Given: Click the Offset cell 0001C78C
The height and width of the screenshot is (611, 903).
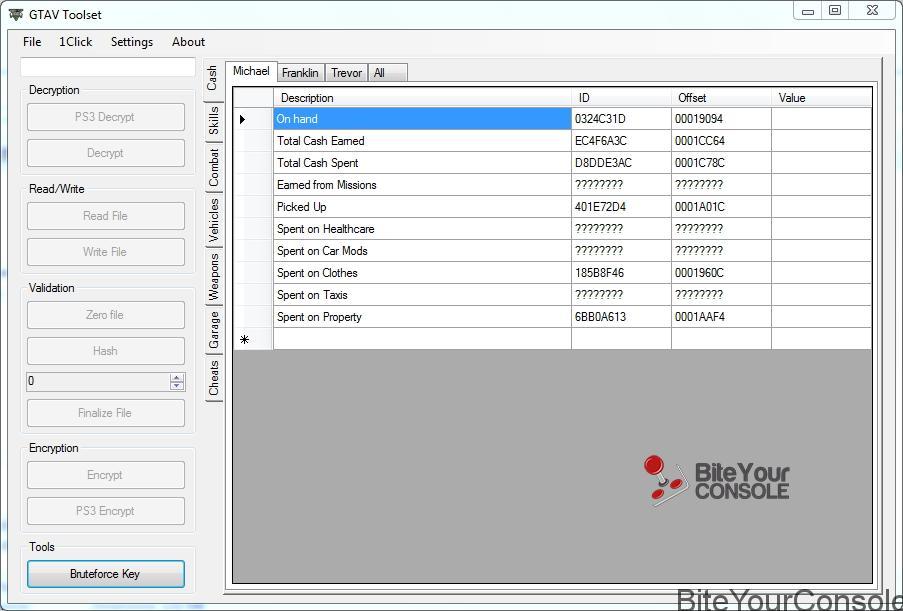Looking at the screenshot, I should [x=721, y=163].
